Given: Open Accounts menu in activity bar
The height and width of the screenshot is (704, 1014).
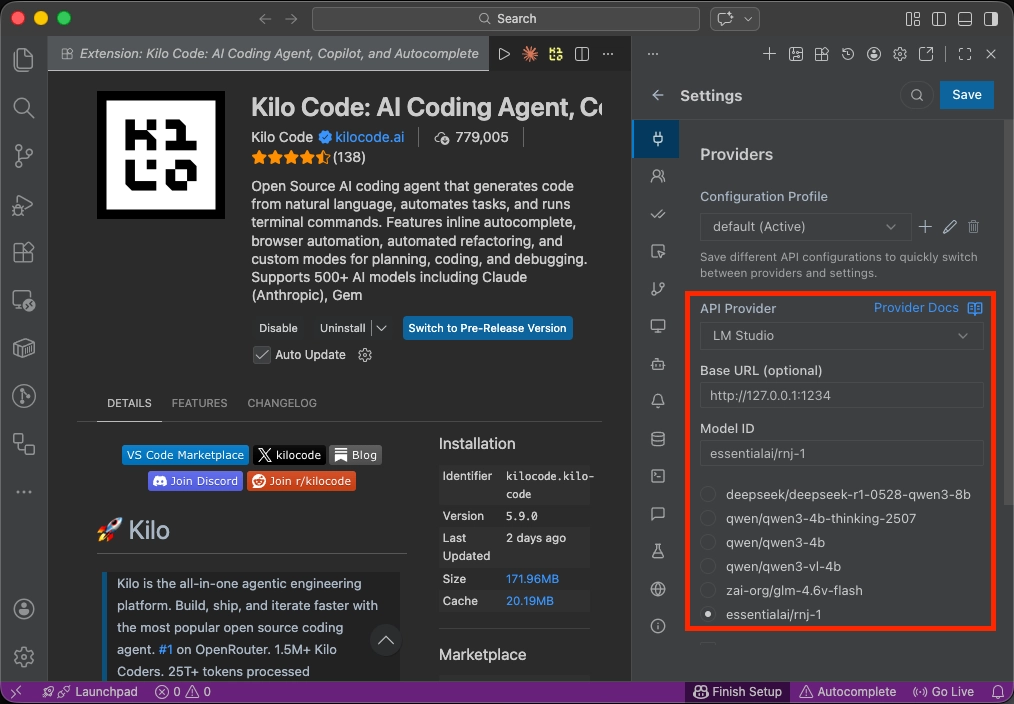Looking at the screenshot, I should (x=24, y=609).
